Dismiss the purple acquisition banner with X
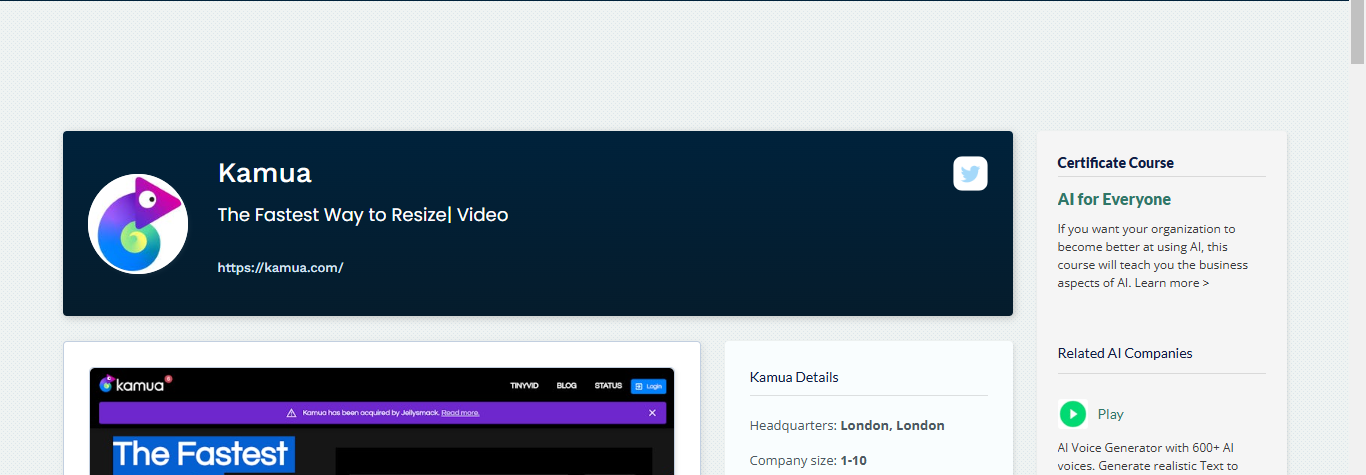Image resolution: width=1366 pixels, height=475 pixels. pyautogui.click(x=652, y=413)
